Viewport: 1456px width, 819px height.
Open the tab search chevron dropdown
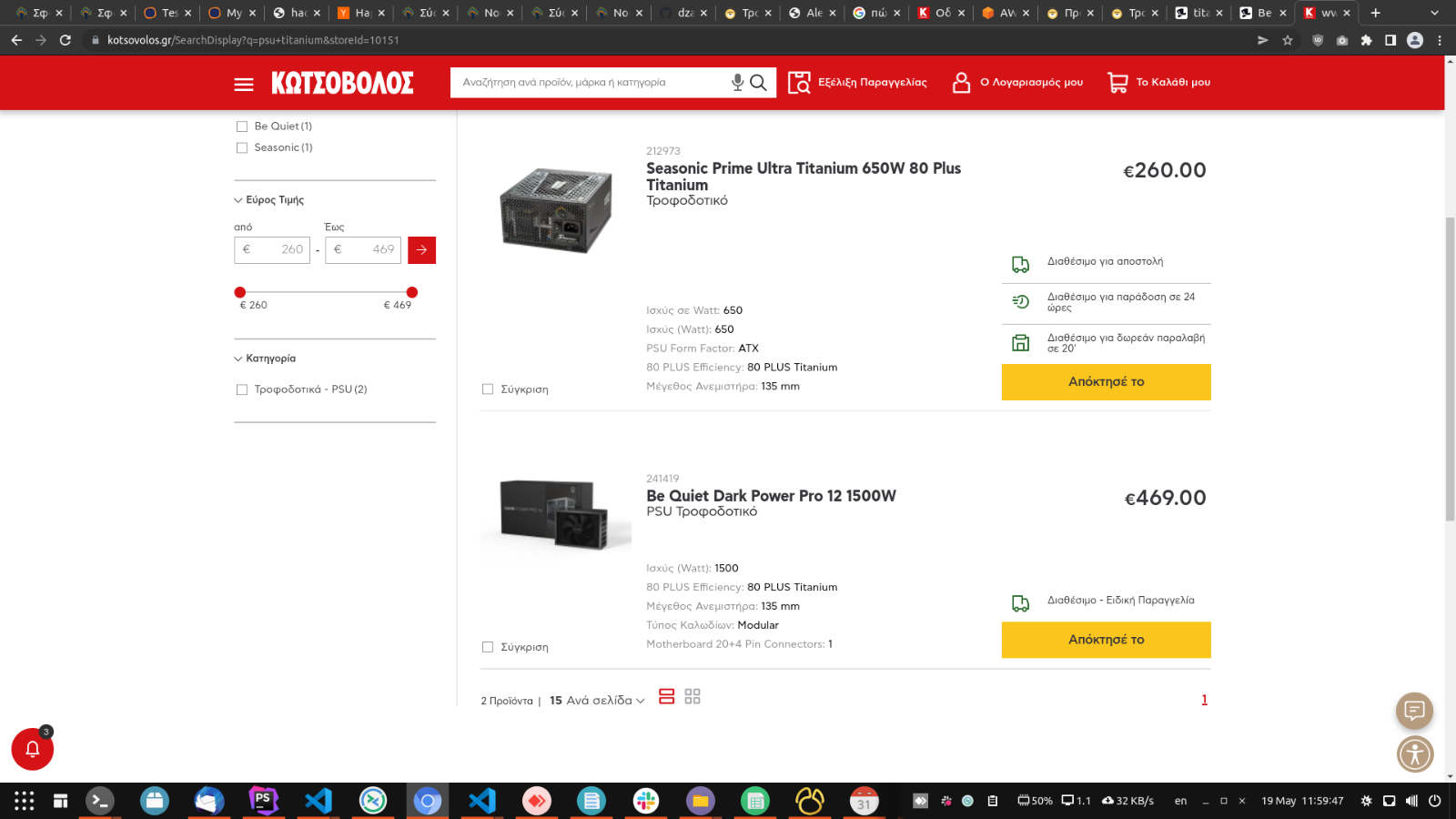(x=1435, y=13)
